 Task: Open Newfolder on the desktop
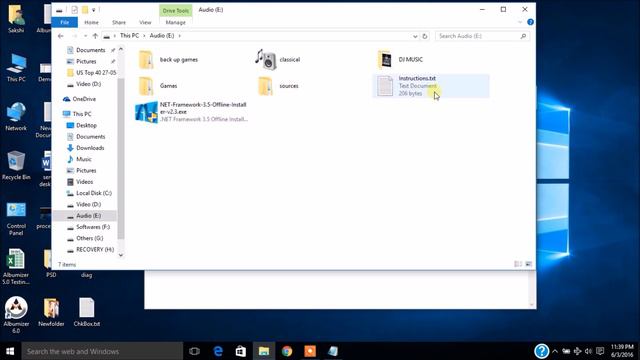click(51, 312)
